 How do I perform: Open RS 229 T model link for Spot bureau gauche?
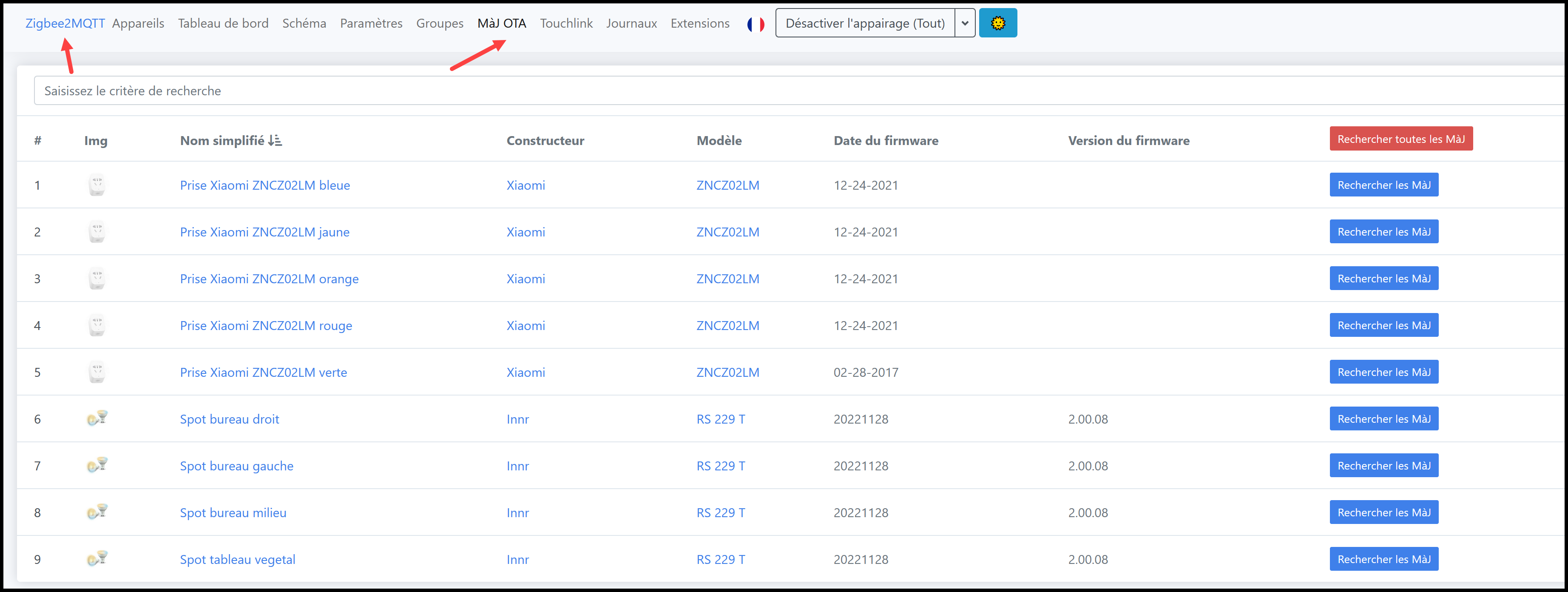[721, 466]
